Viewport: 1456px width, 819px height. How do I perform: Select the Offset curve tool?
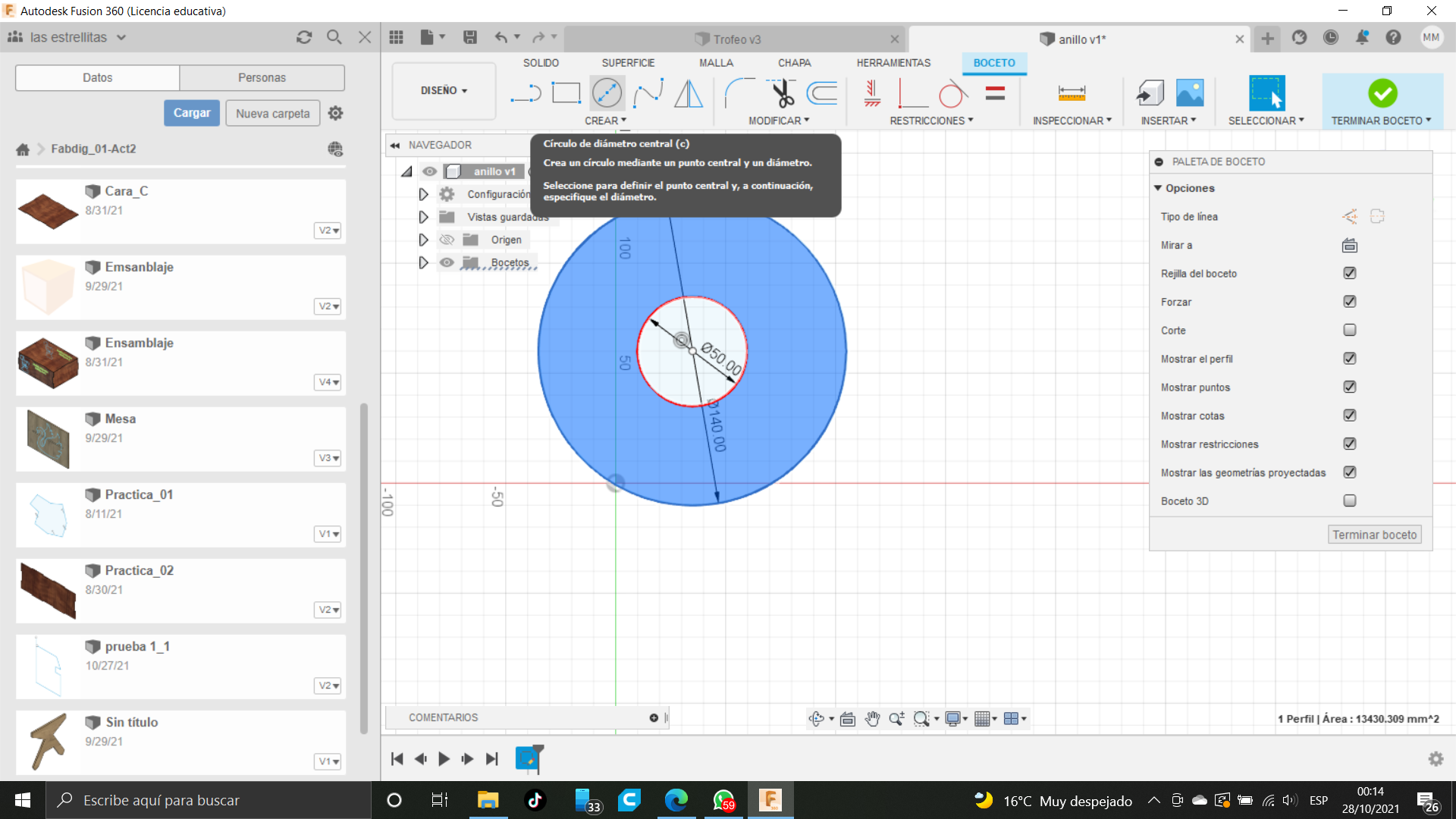pyautogui.click(x=823, y=93)
